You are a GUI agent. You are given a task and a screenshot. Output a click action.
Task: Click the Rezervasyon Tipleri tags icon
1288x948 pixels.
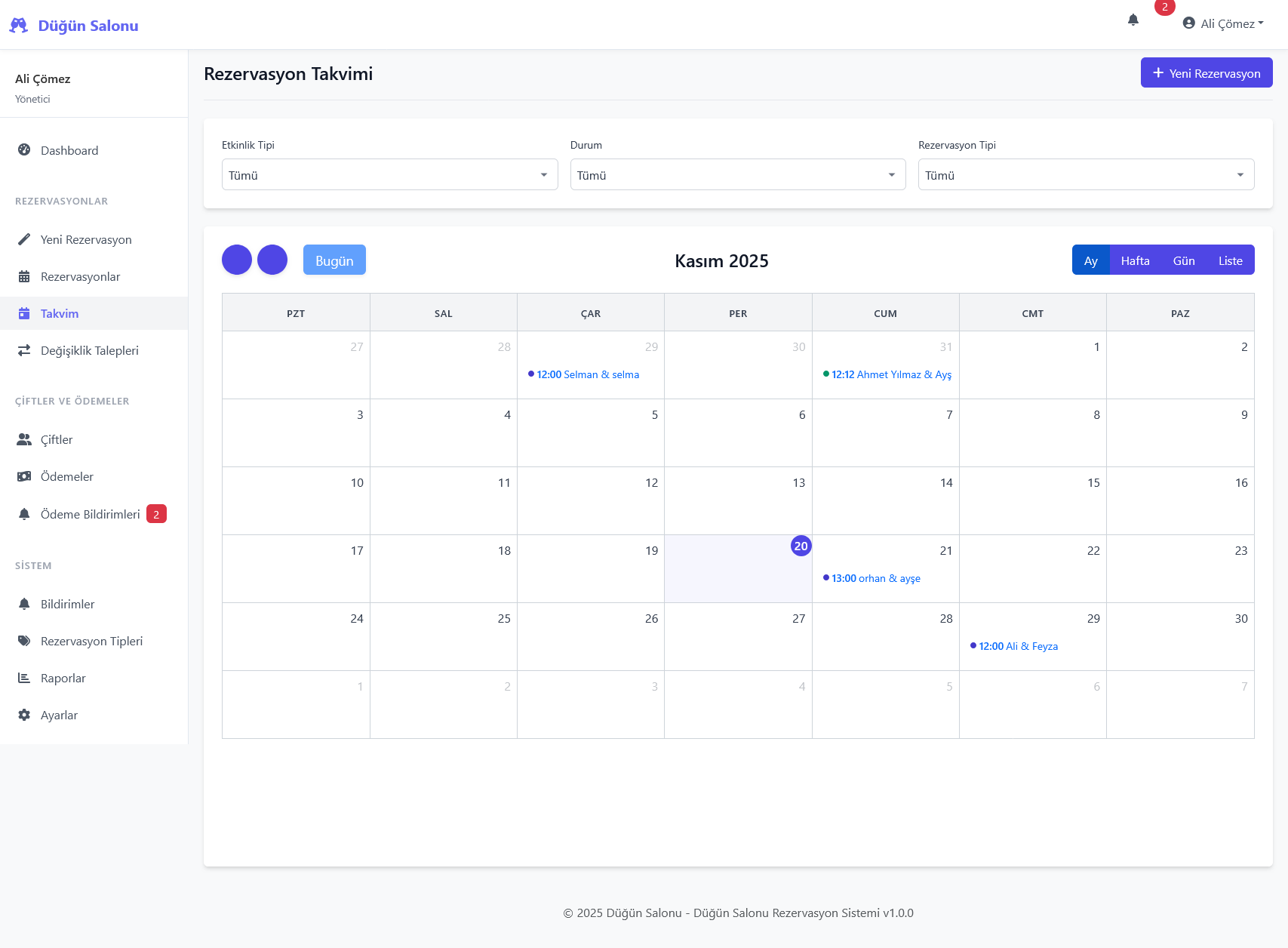pos(24,641)
